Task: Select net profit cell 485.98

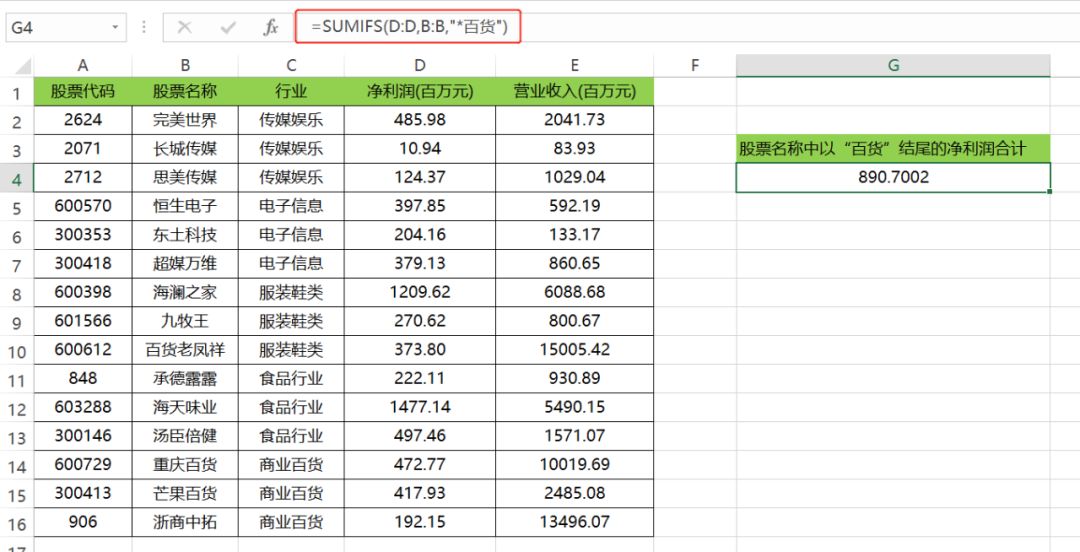Action: point(420,120)
